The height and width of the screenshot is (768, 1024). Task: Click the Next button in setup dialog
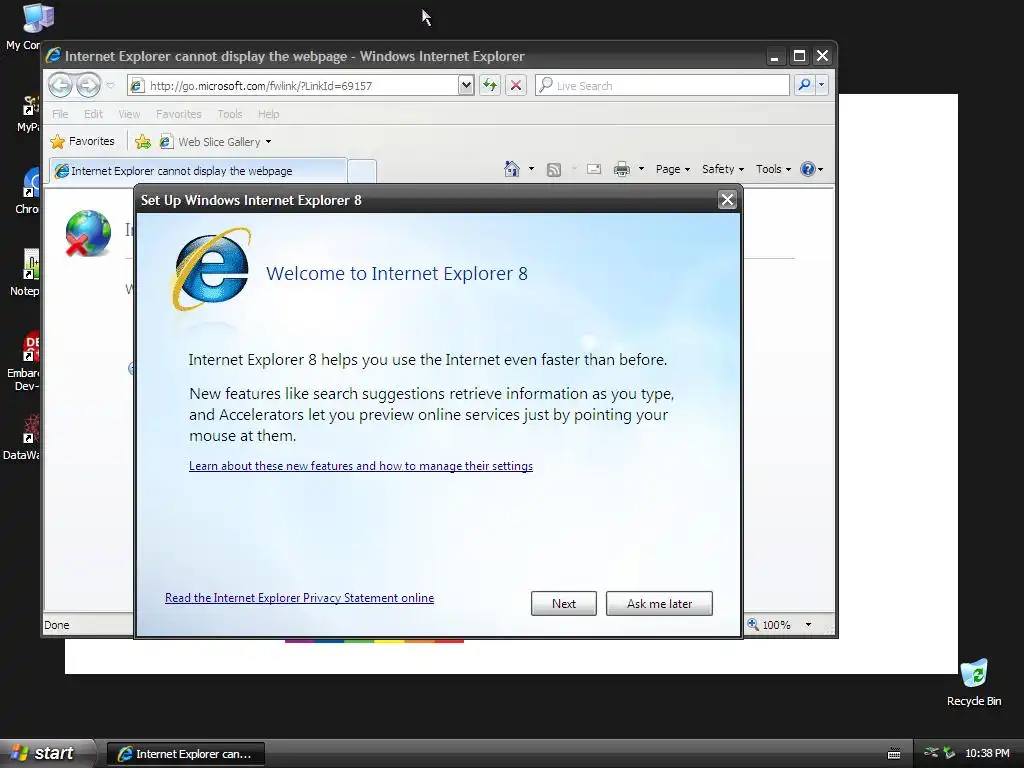(564, 603)
